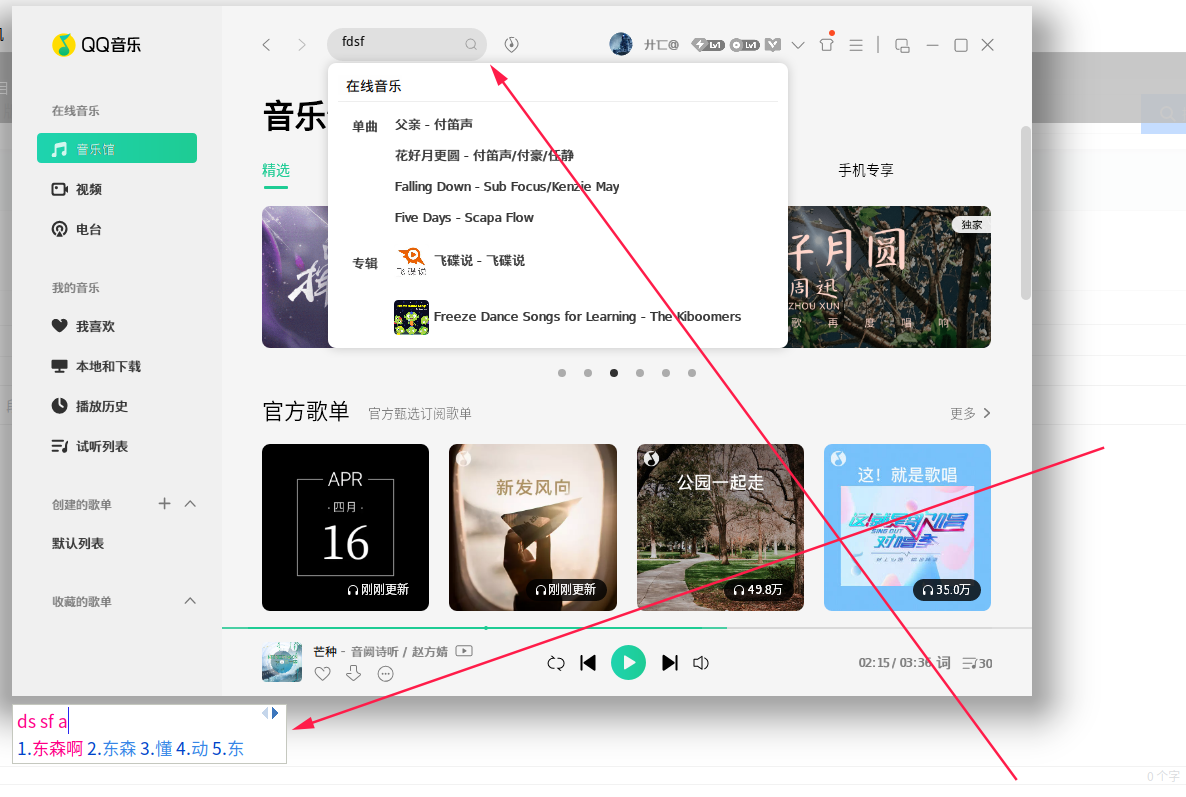The width and height of the screenshot is (1186, 797).
Task: Open the play queue showing 30
Action: [977, 663]
